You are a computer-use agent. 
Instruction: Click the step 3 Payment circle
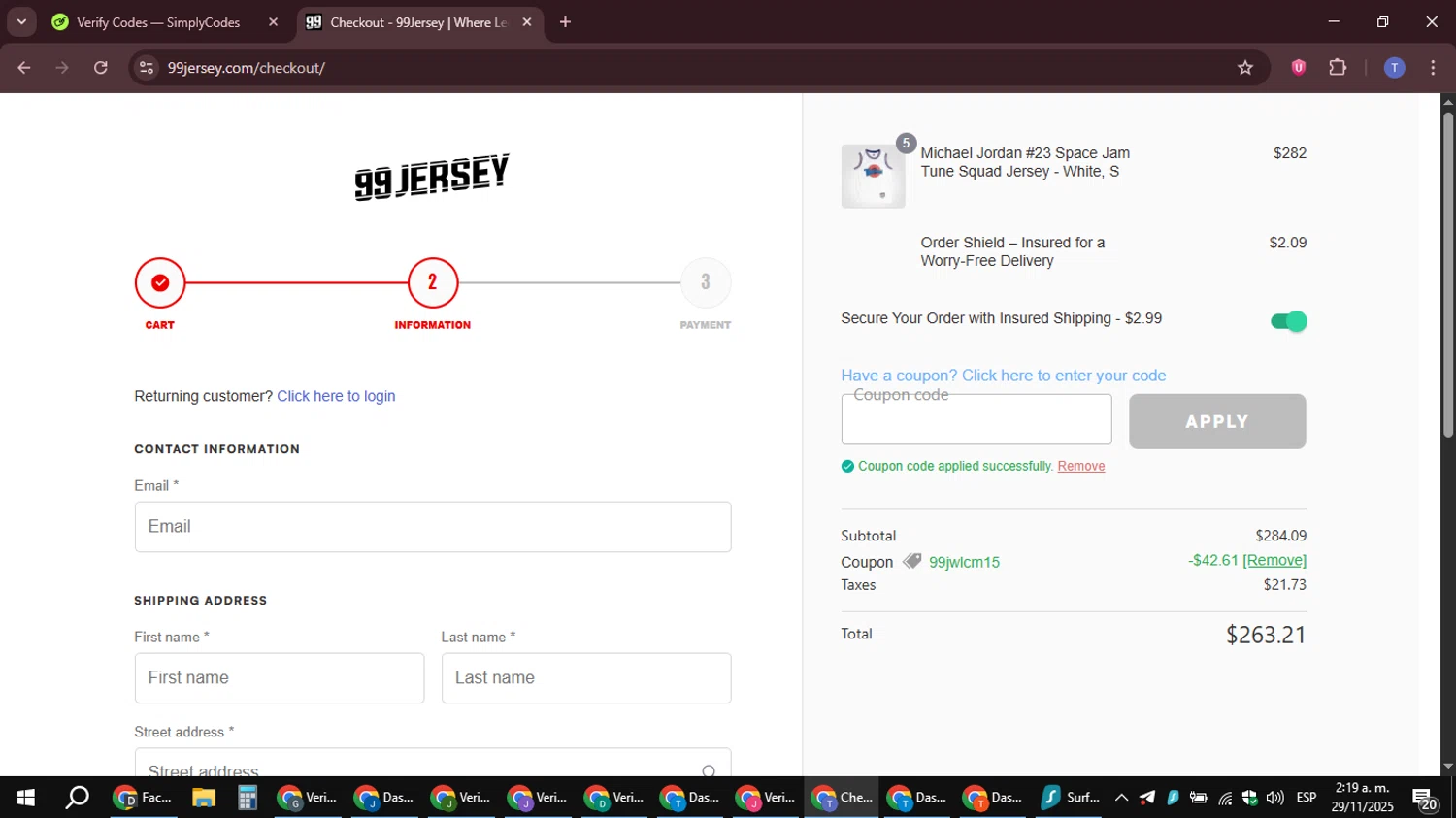pos(706,282)
